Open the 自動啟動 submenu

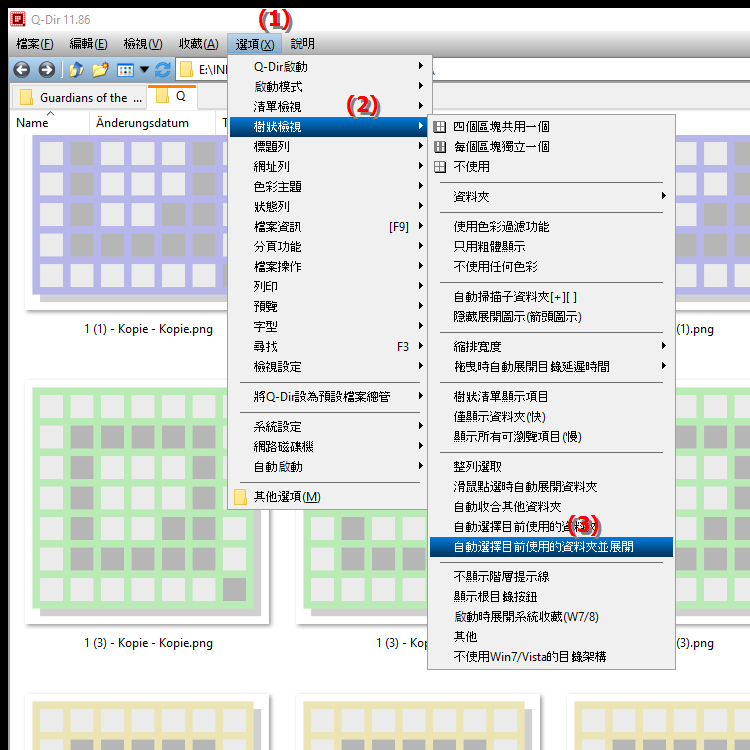click(x=330, y=467)
